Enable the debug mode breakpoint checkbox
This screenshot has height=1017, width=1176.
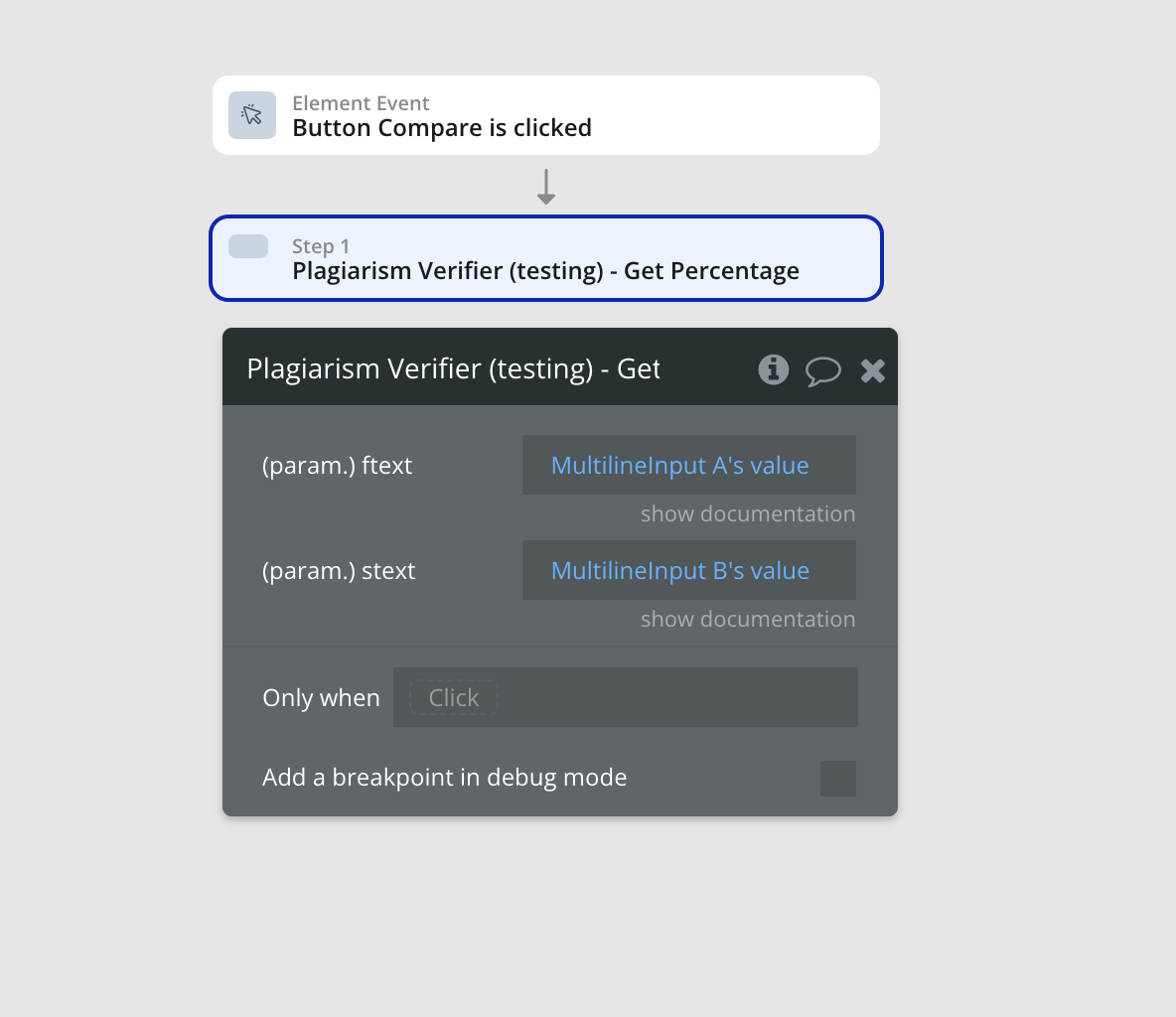pos(837,779)
